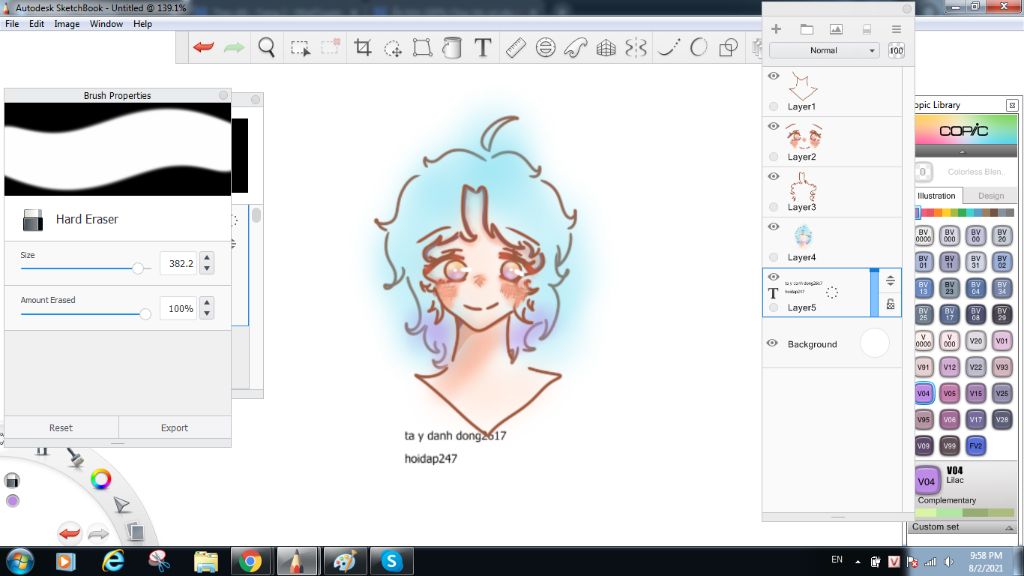
Task: Toggle visibility of Layer4
Action: 773,227
